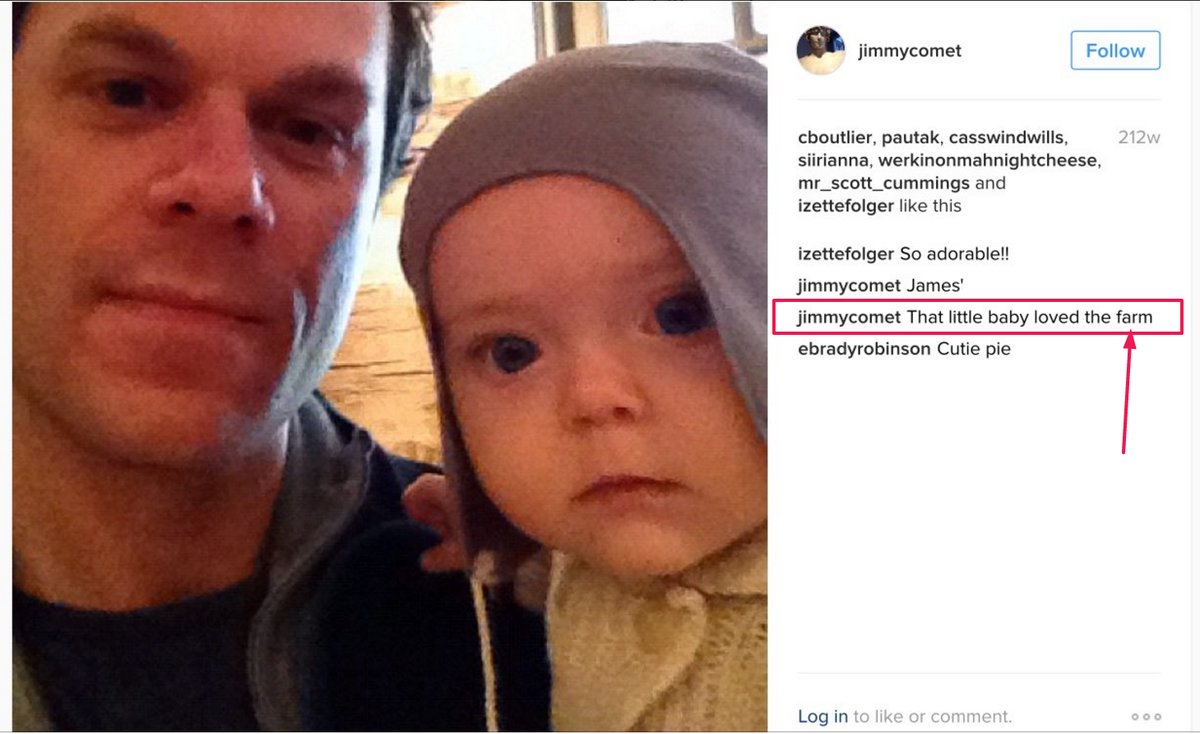Visit casswindwills profile from likes
The image size is (1200, 734).
1008,137
